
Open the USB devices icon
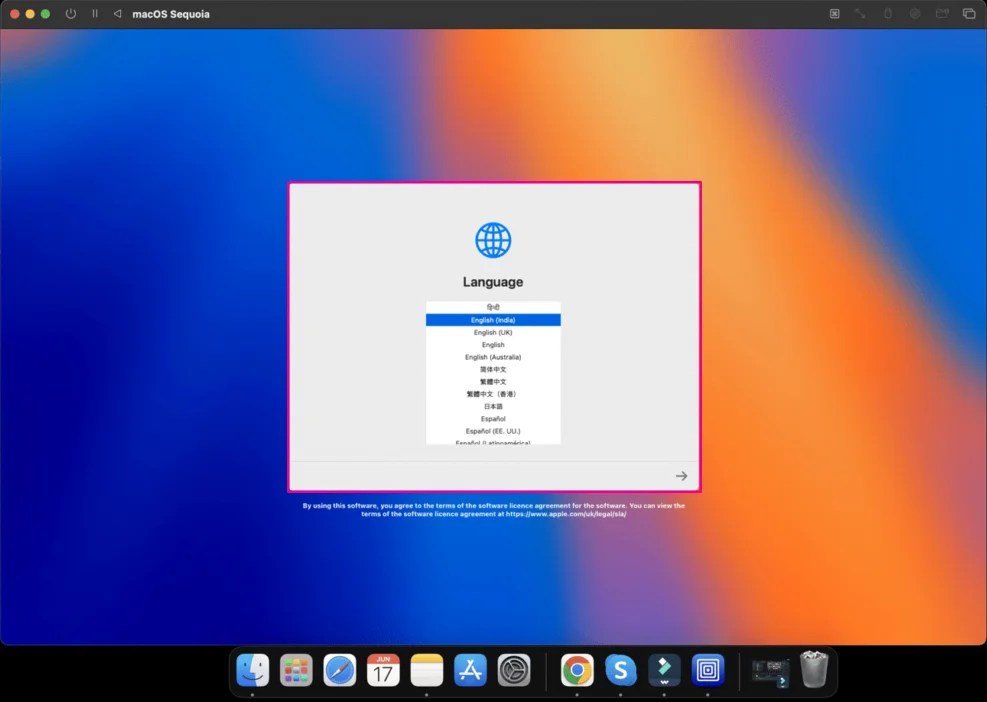tap(888, 13)
